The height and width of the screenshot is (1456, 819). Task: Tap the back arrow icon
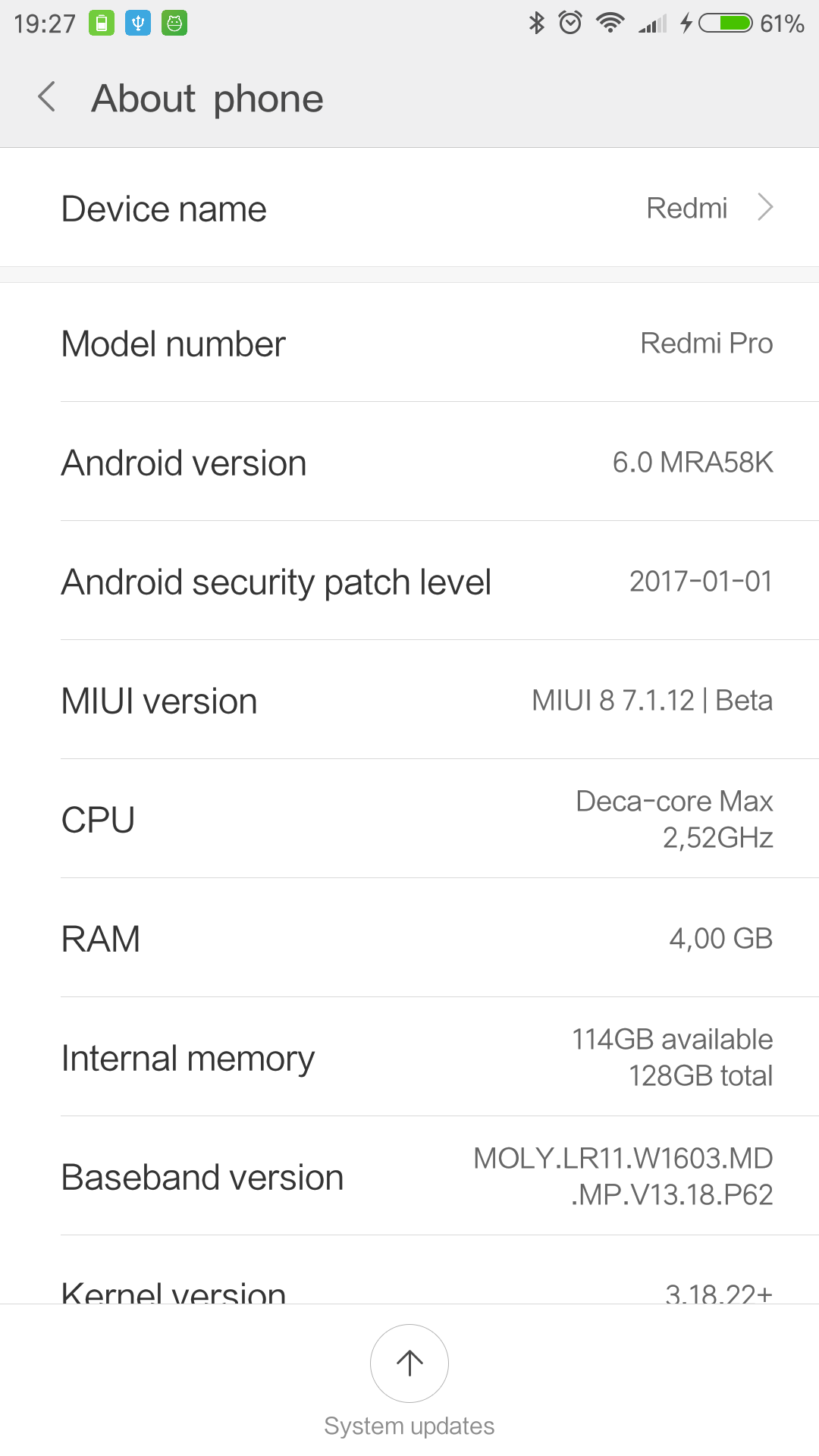pyautogui.click(x=47, y=97)
